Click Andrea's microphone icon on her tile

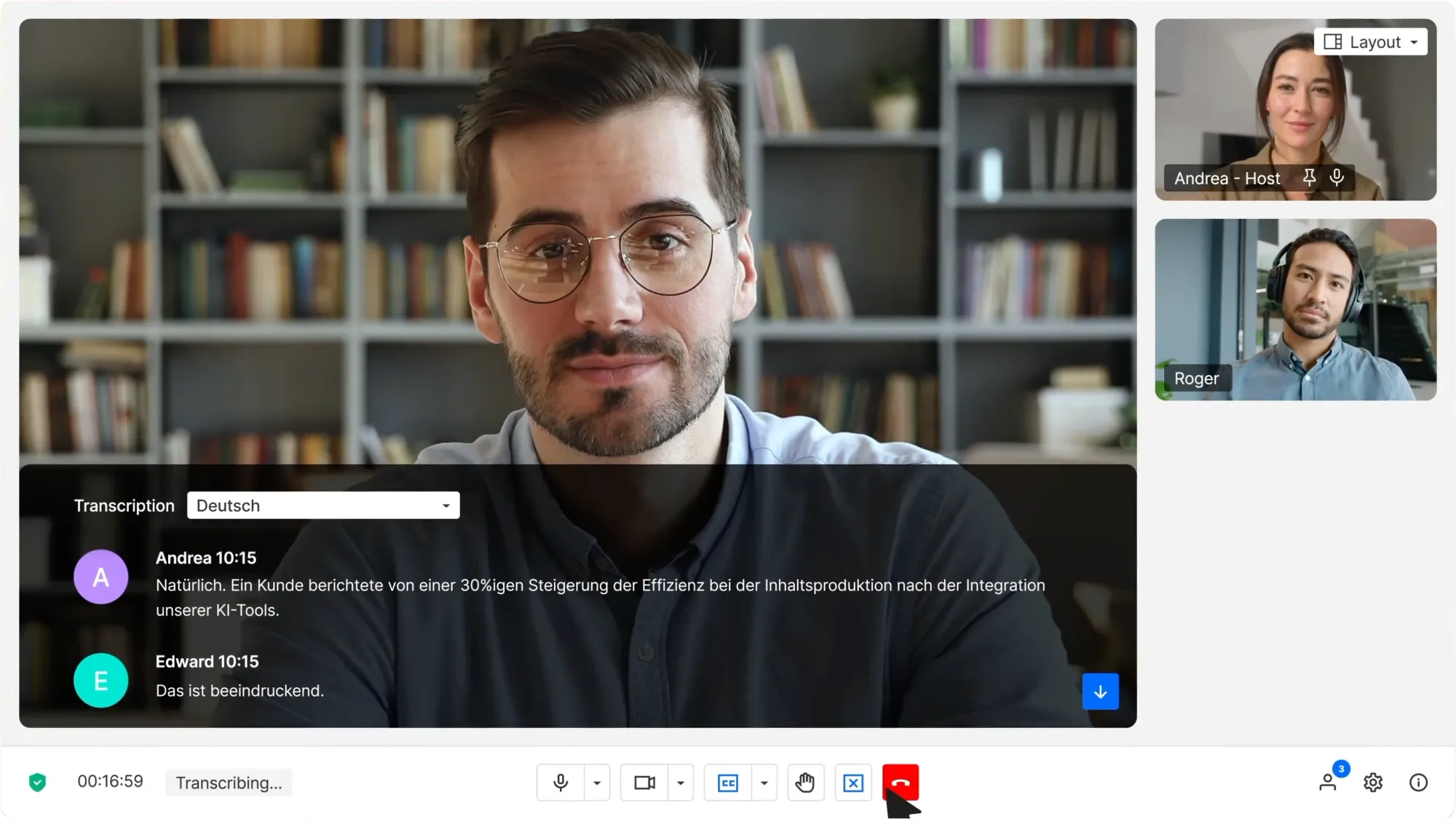click(x=1337, y=178)
